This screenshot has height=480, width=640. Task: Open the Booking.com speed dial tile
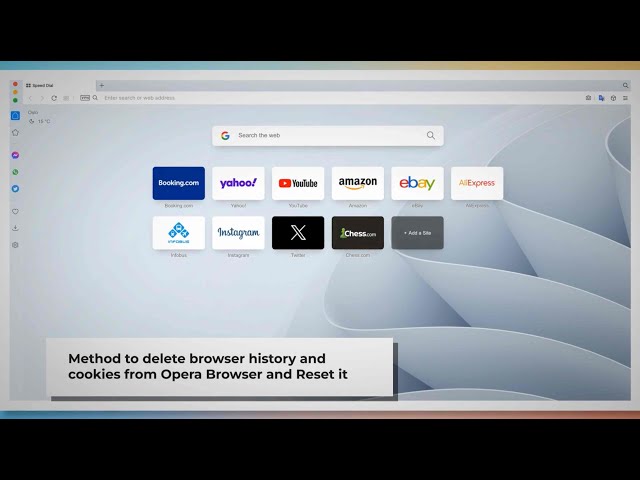click(x=179, y=183)
